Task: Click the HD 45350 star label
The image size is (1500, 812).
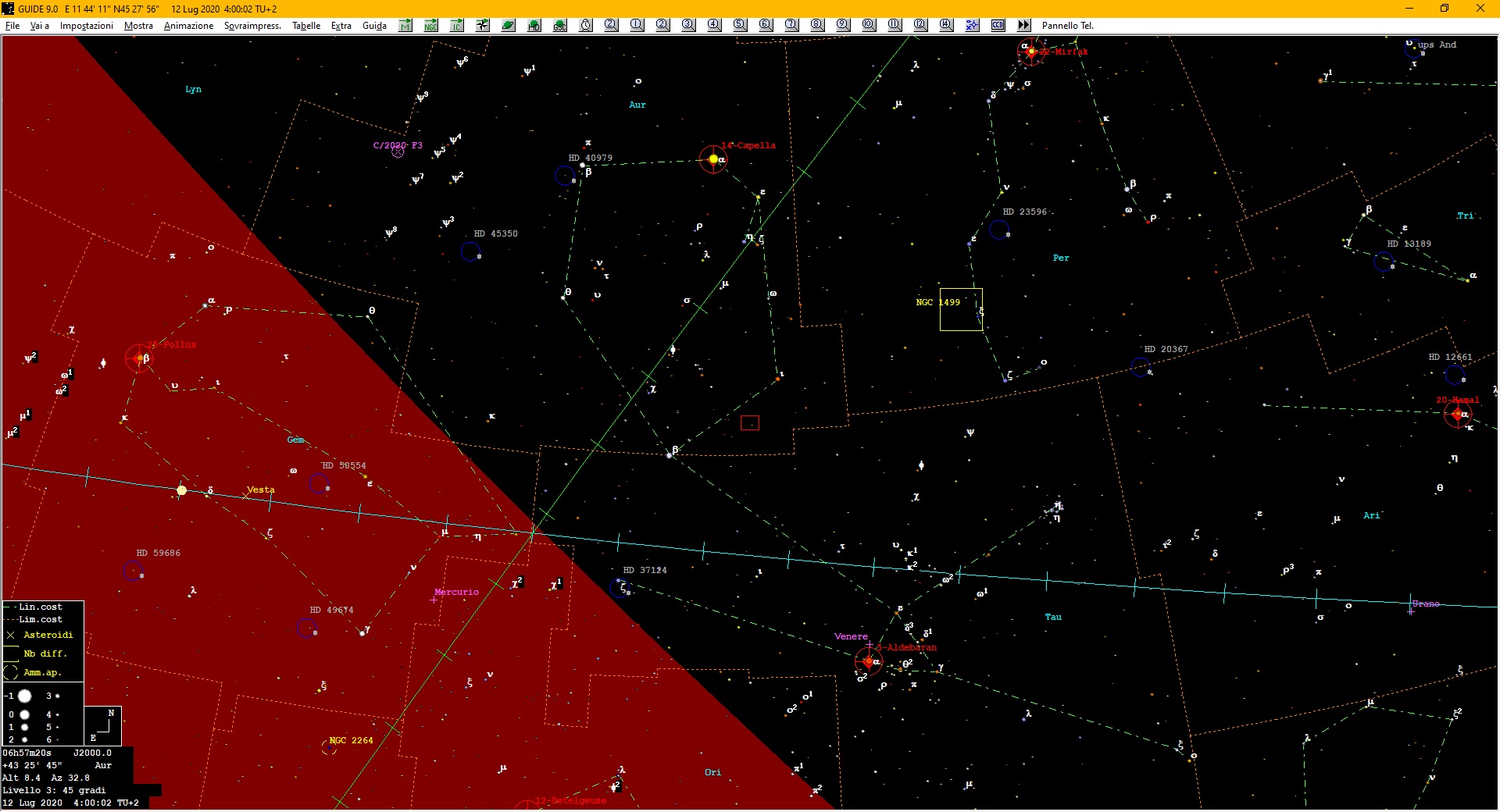Action: (x=496, y=233)
